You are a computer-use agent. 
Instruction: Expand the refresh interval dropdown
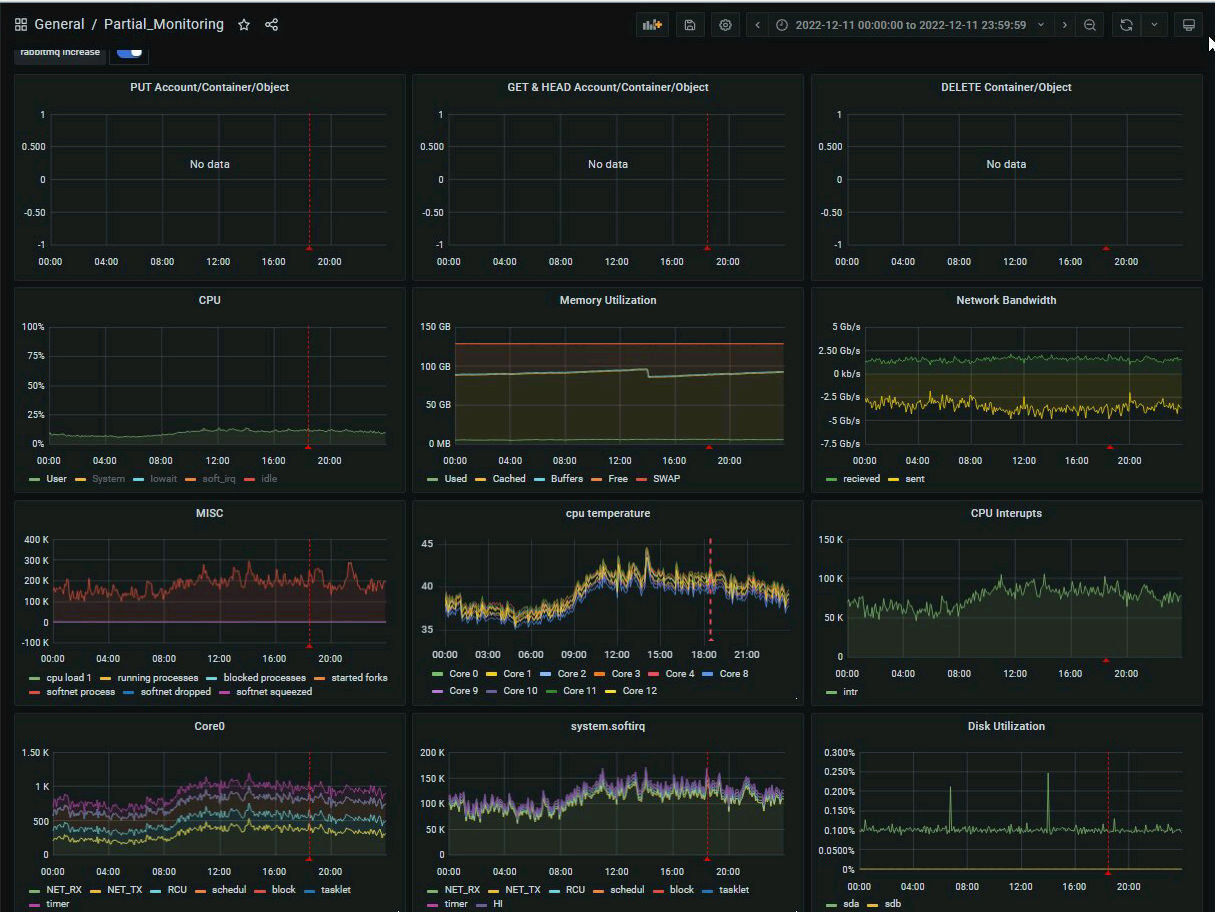coord(1154,25)
